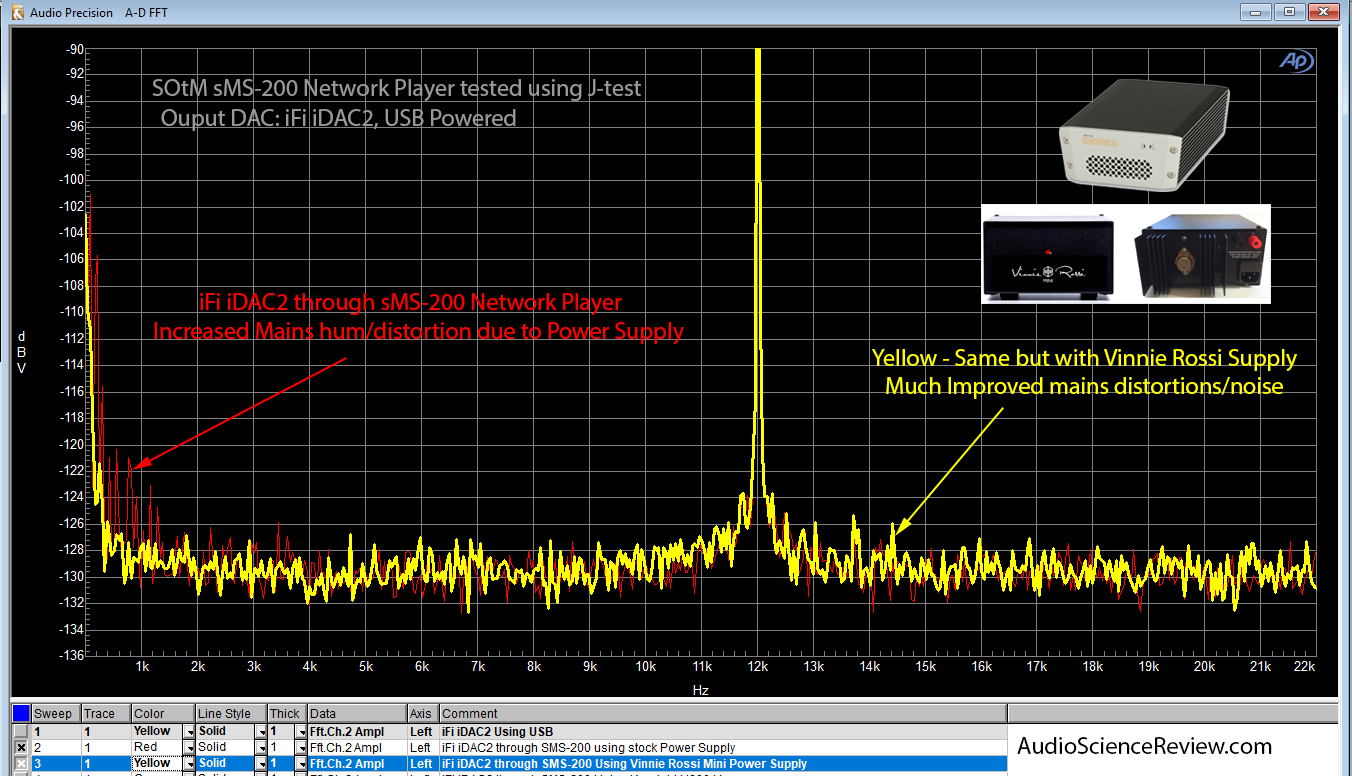1352x776 pixels.
Task: Click the 'Fft.Ch.2 Ampl' data cell in sweep 1
Action: [357, 731]
